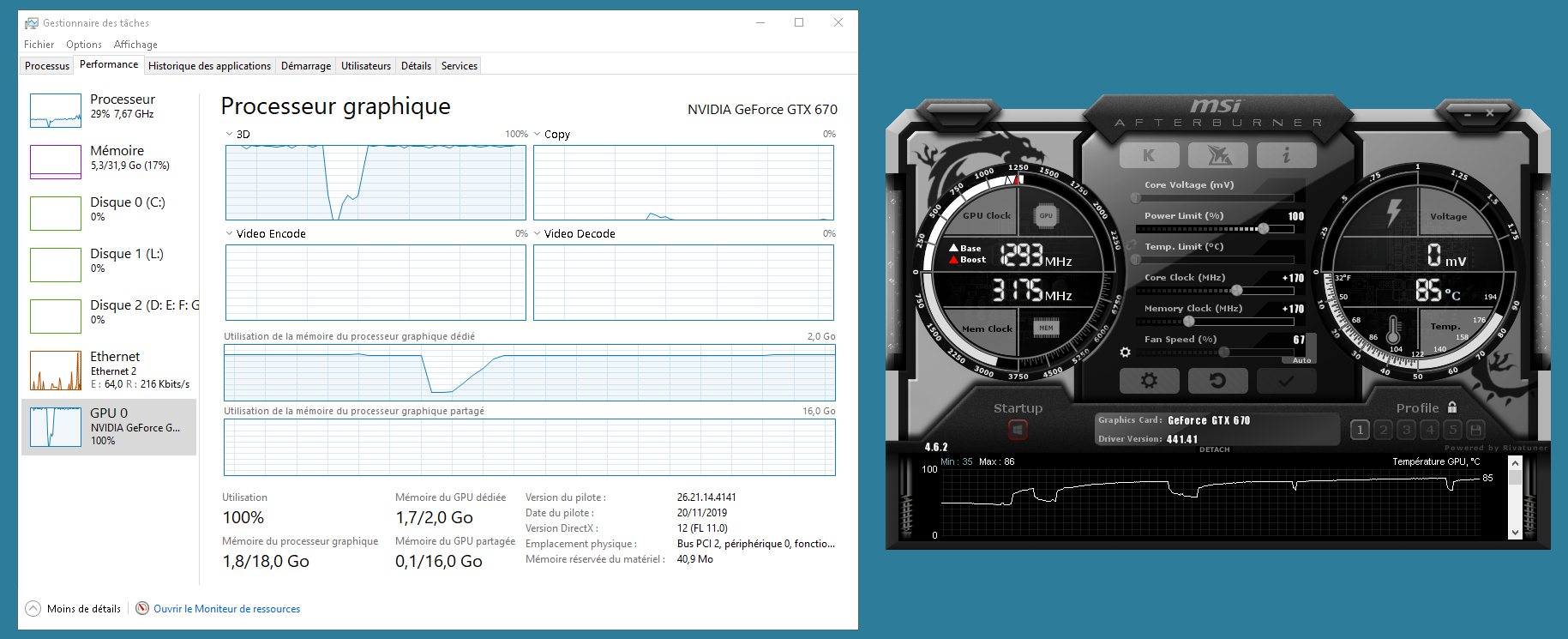Image resolution: width=1568 pixels, height=639 pixels.
Task: Open the Options menu in Task Manager
Action: [x=84, y=45]
